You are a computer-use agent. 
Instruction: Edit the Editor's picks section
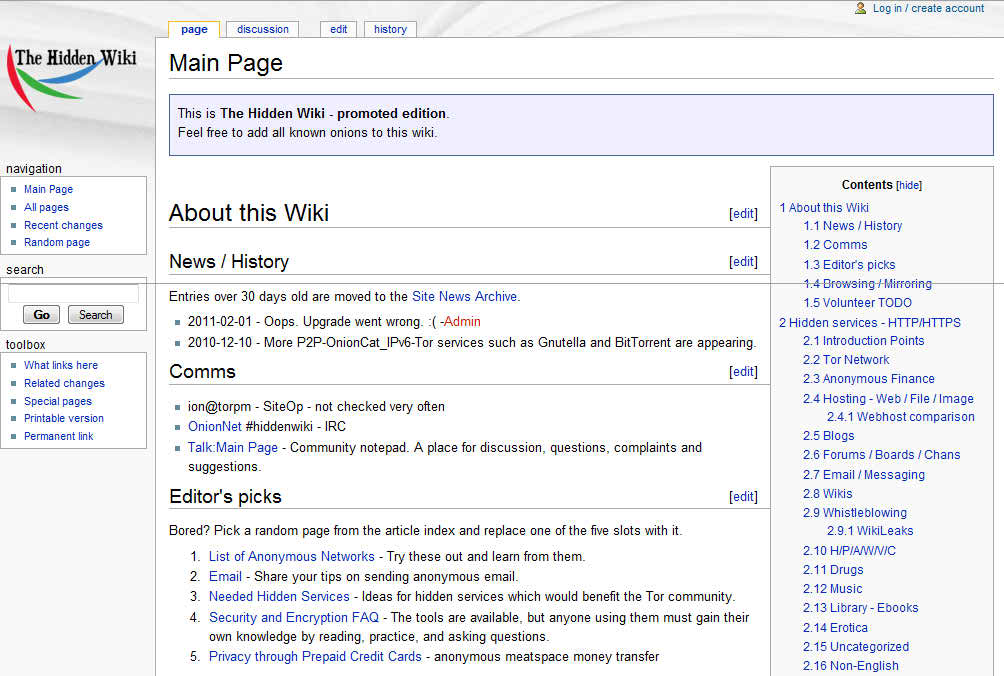pyautogui.click(x=743, y=497)
